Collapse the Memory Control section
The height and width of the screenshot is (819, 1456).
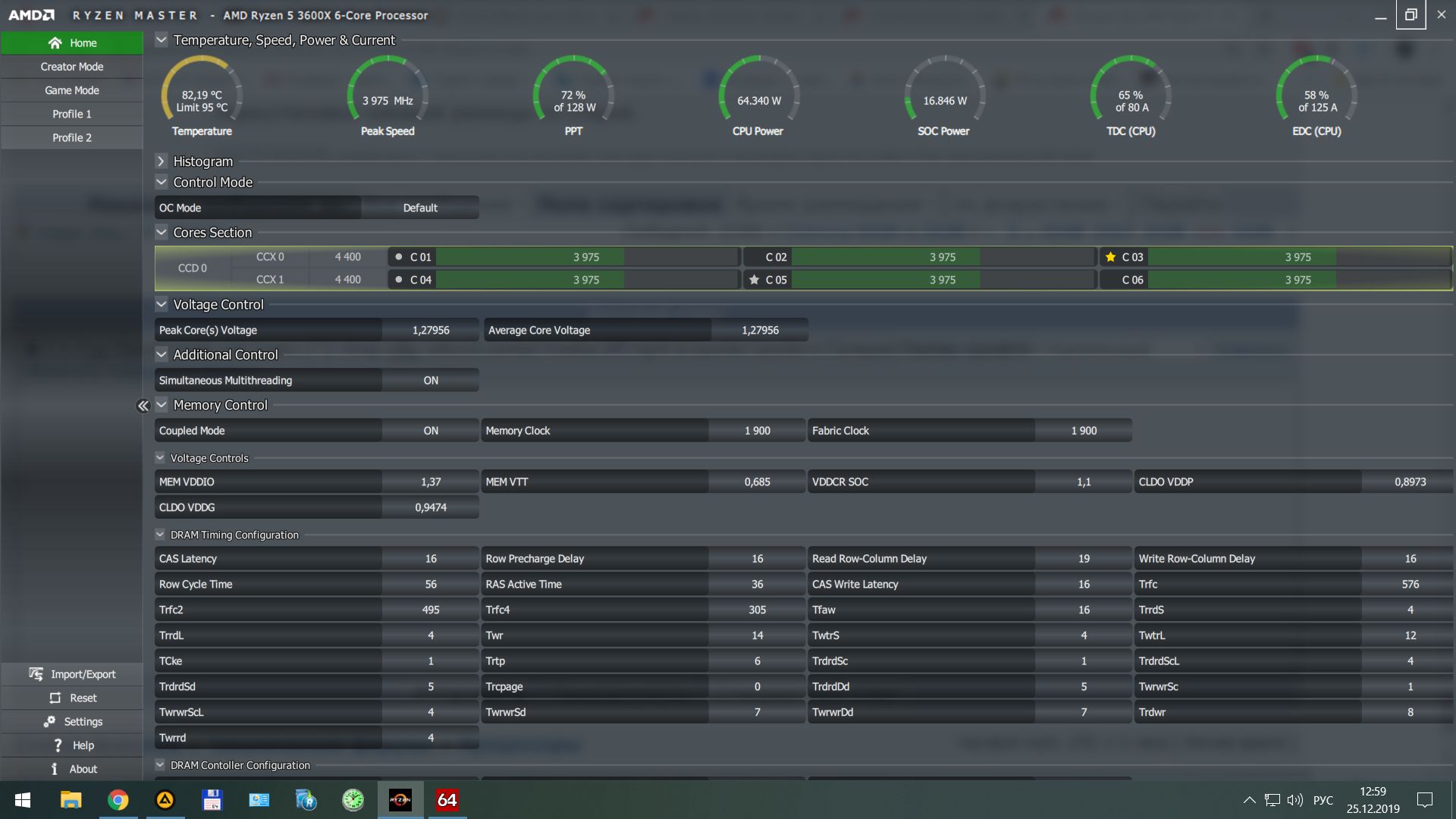click(x=161, y=405)
